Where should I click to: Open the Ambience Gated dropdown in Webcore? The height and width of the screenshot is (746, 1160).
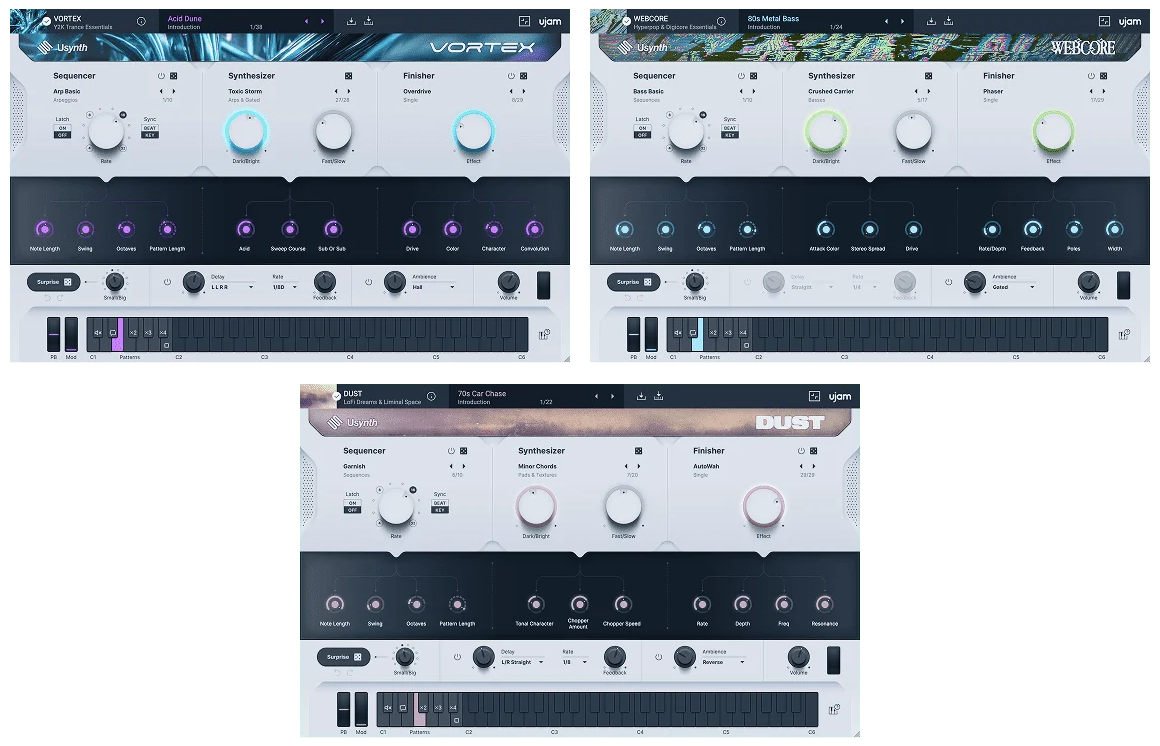click(1014, 287)
